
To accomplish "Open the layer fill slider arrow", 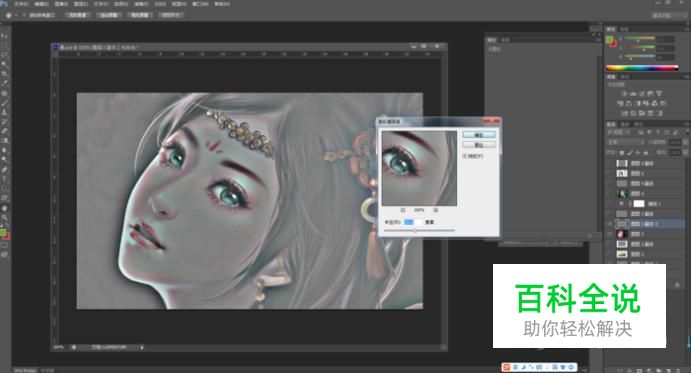I will [x=685, y=152].
